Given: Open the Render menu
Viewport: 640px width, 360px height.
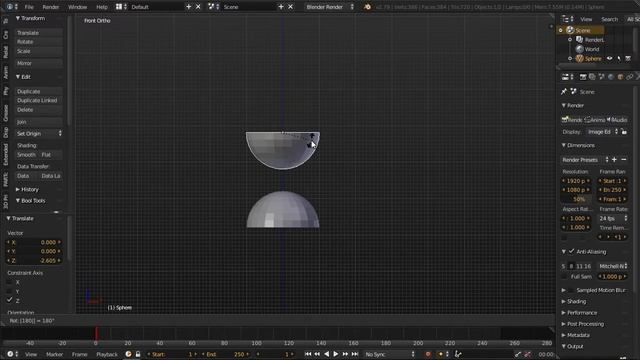Looking at the screenshot, I should (x=51, y=7).
